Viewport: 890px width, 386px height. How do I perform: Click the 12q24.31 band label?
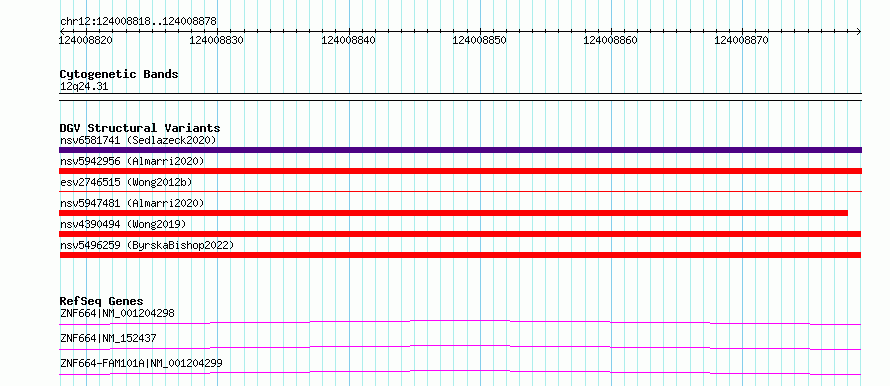(x=84, y=87)
